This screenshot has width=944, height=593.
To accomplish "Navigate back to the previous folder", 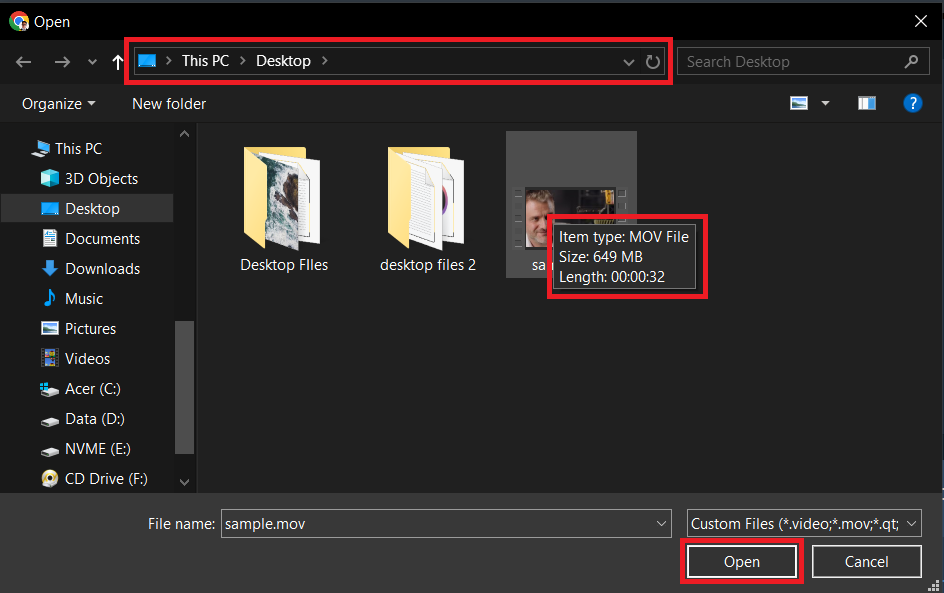I will coord(23,61).
